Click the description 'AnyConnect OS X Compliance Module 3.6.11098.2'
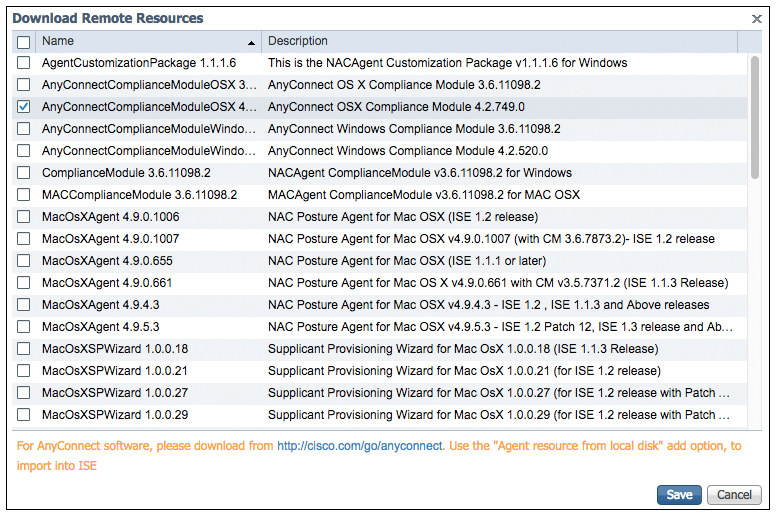This screenshot has width=776, height=513. pyautogui.click(x=404, y=85)
